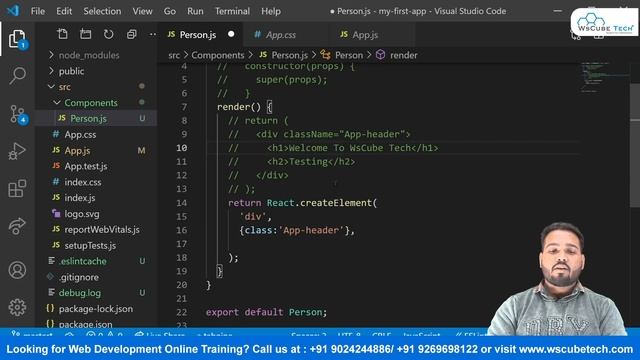Image resolution: width=640 pixels, height=360 pixels.
Task: Open the Live Share view
Action: pos(17,226)
